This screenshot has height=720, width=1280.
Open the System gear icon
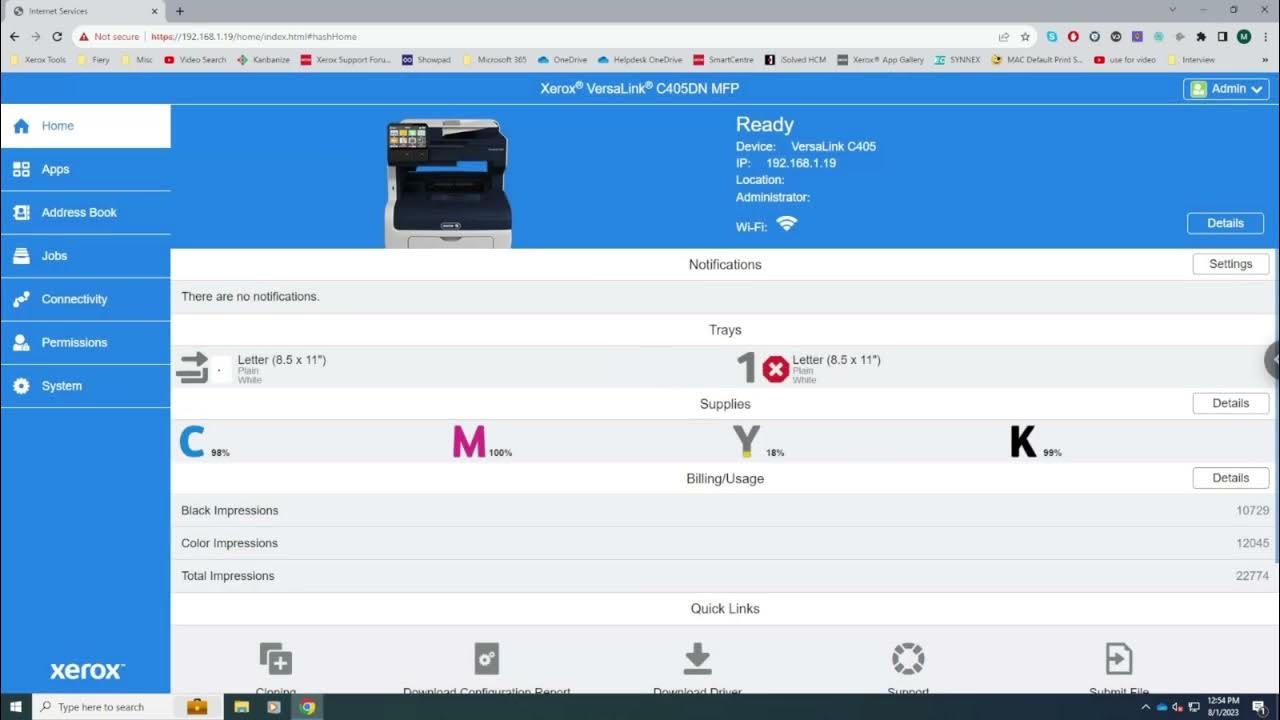pos(21,386)
